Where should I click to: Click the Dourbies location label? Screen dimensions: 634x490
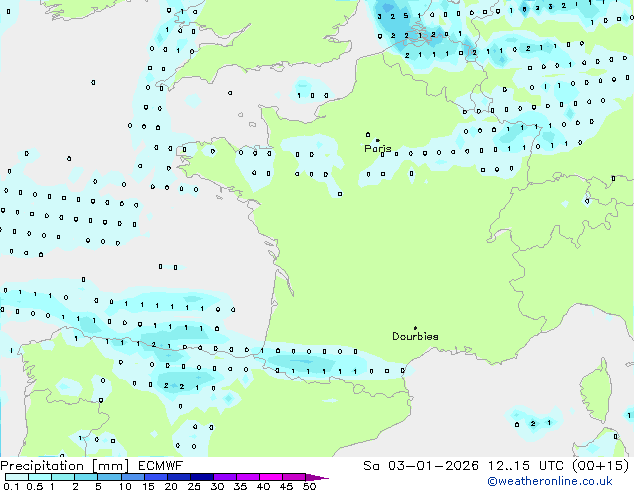pyautogui.click(x=415, y=336)
